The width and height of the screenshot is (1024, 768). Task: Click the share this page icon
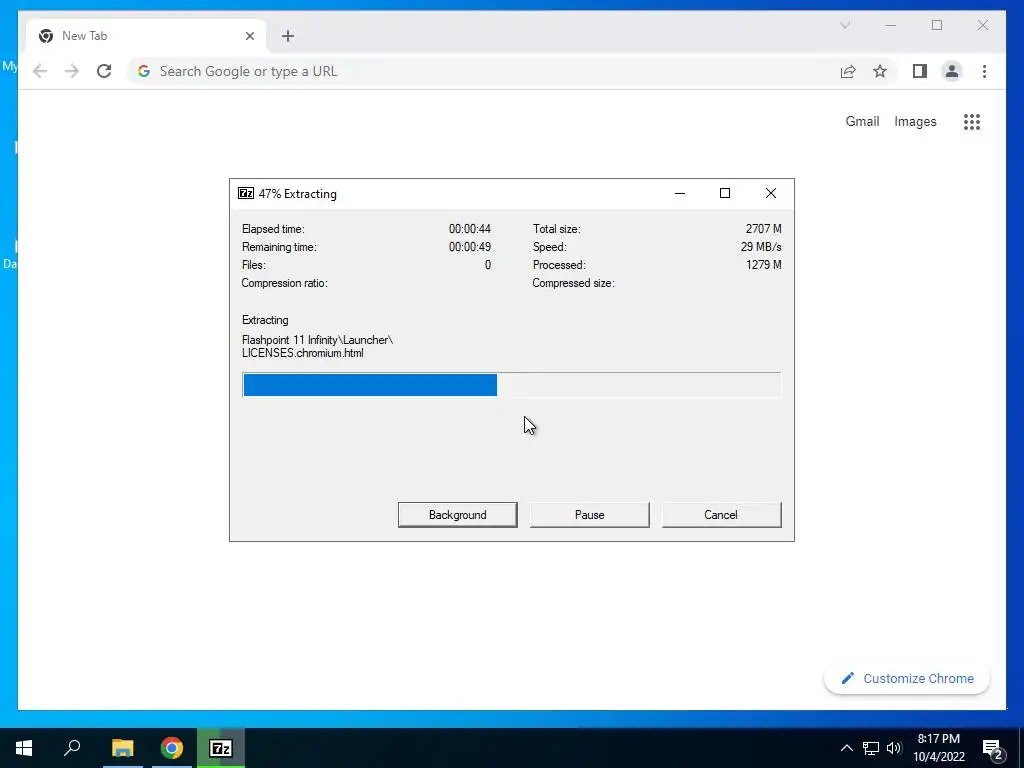848,71
